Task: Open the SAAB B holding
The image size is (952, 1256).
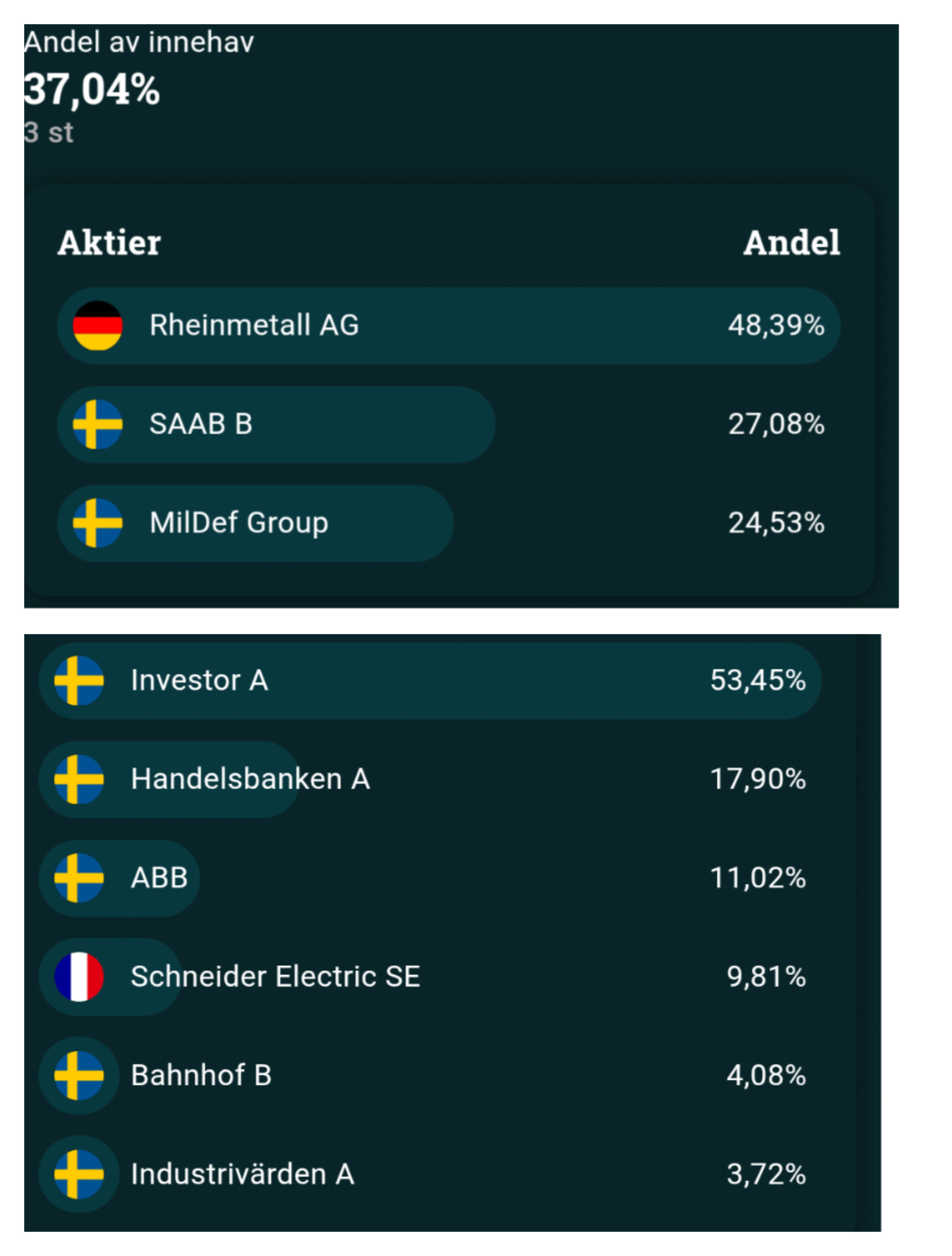Action: 200,424
